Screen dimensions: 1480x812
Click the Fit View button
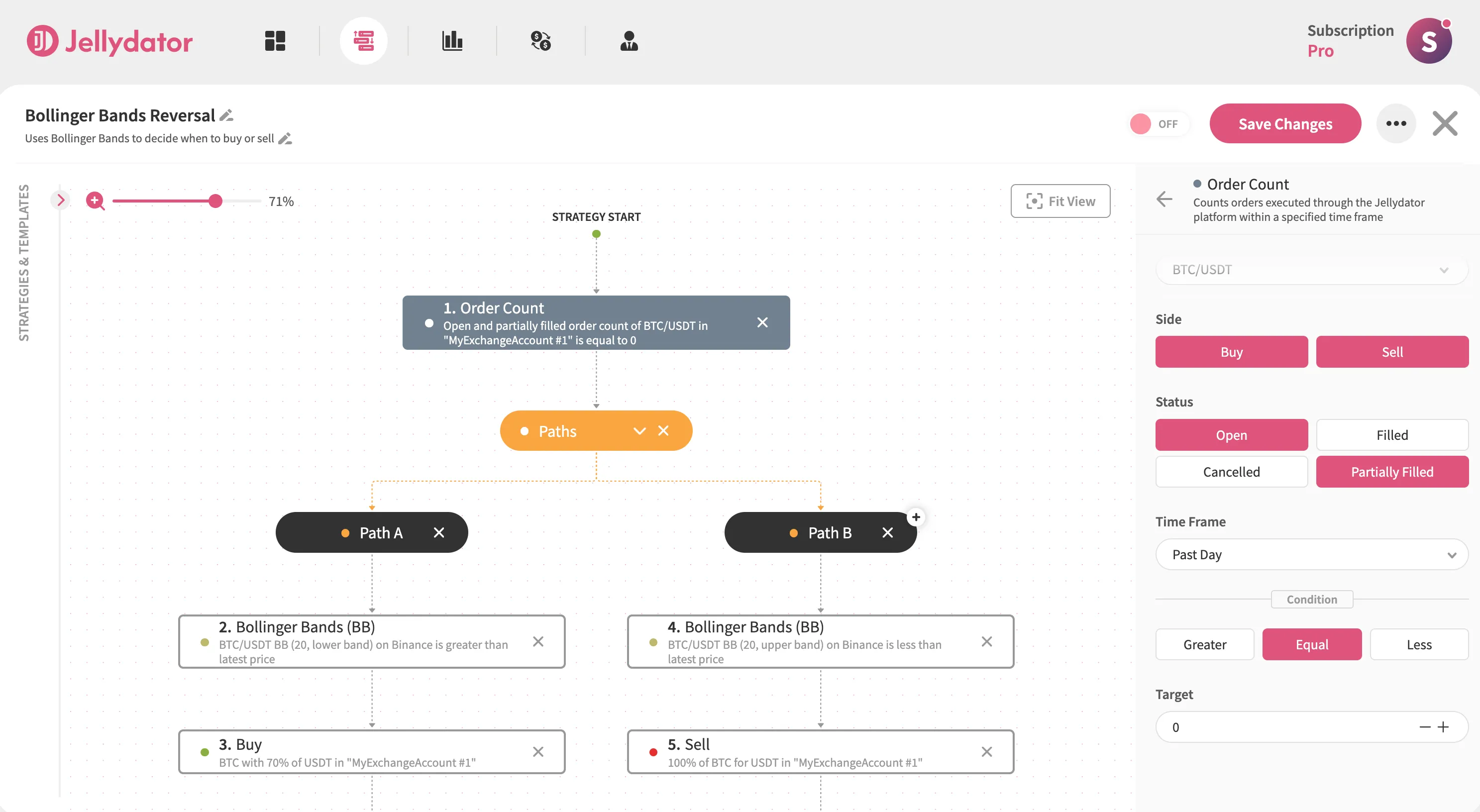coord(1060,201)
